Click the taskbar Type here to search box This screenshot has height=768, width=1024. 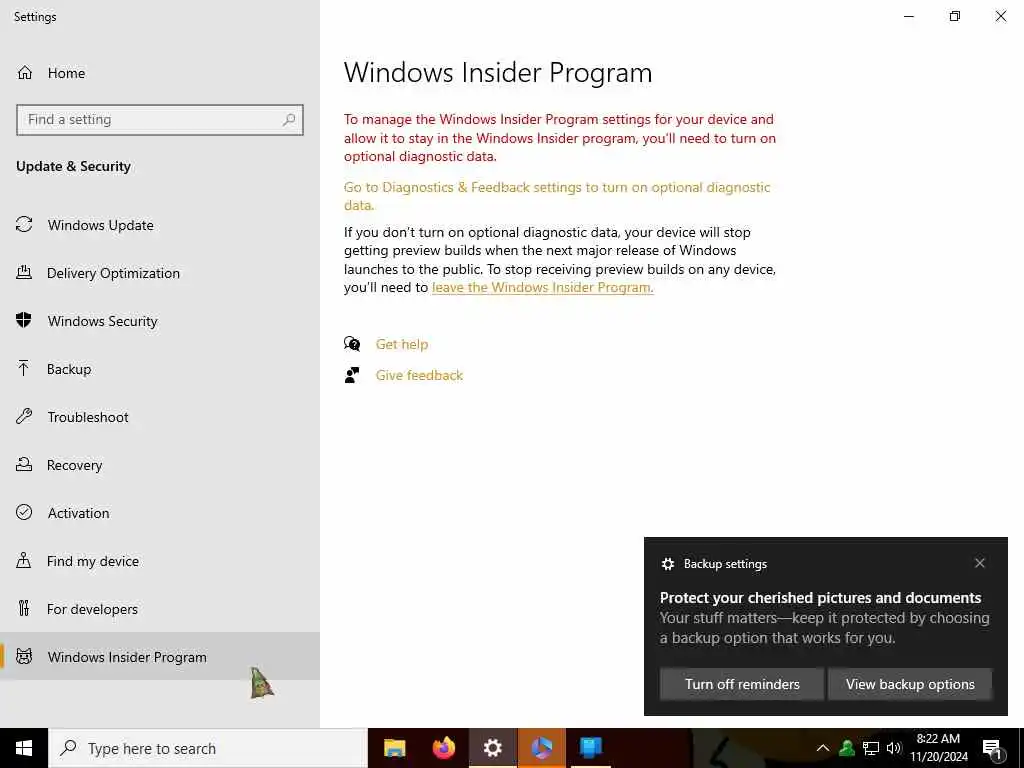click(208, 748)
